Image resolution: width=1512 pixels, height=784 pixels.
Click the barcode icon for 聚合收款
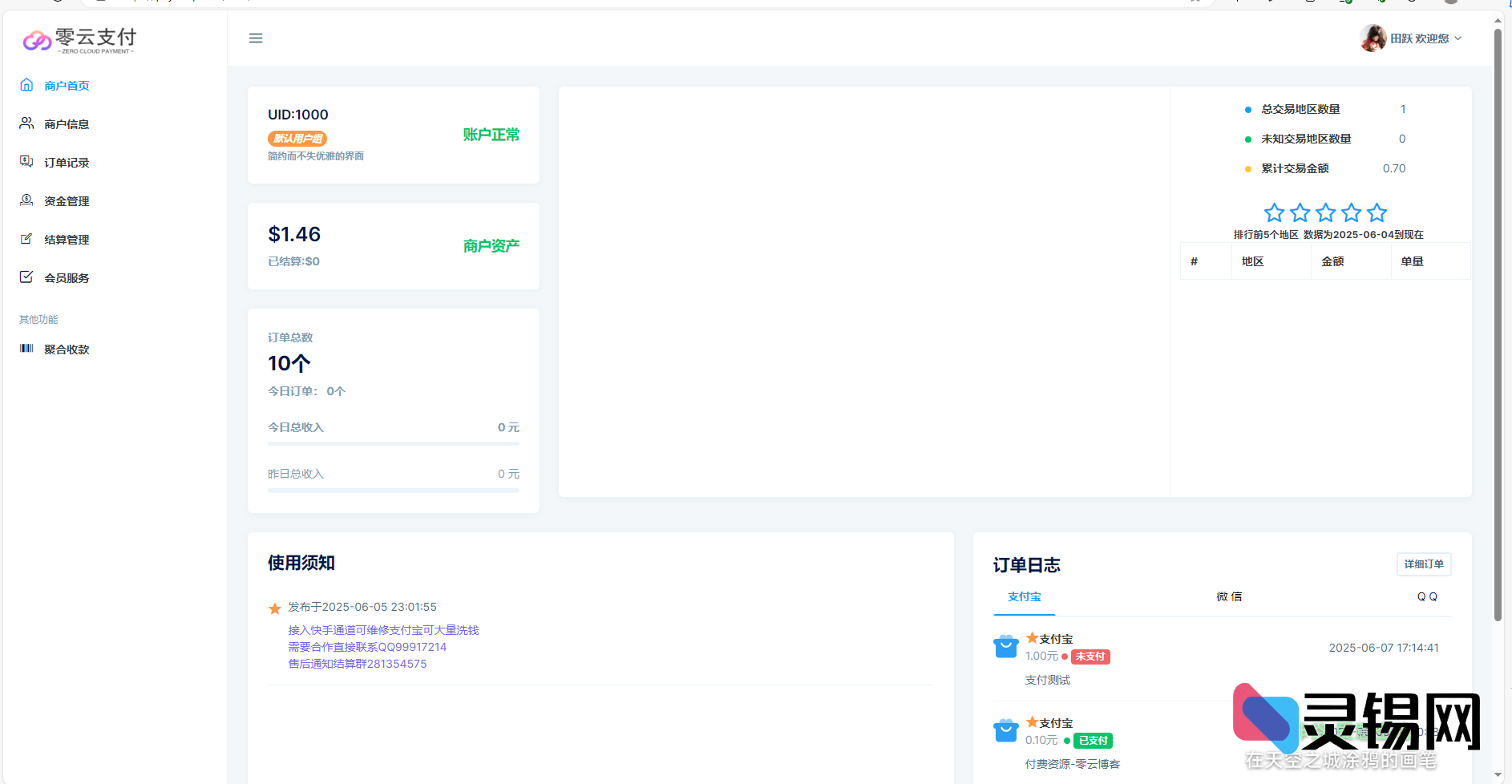[26, 349]
